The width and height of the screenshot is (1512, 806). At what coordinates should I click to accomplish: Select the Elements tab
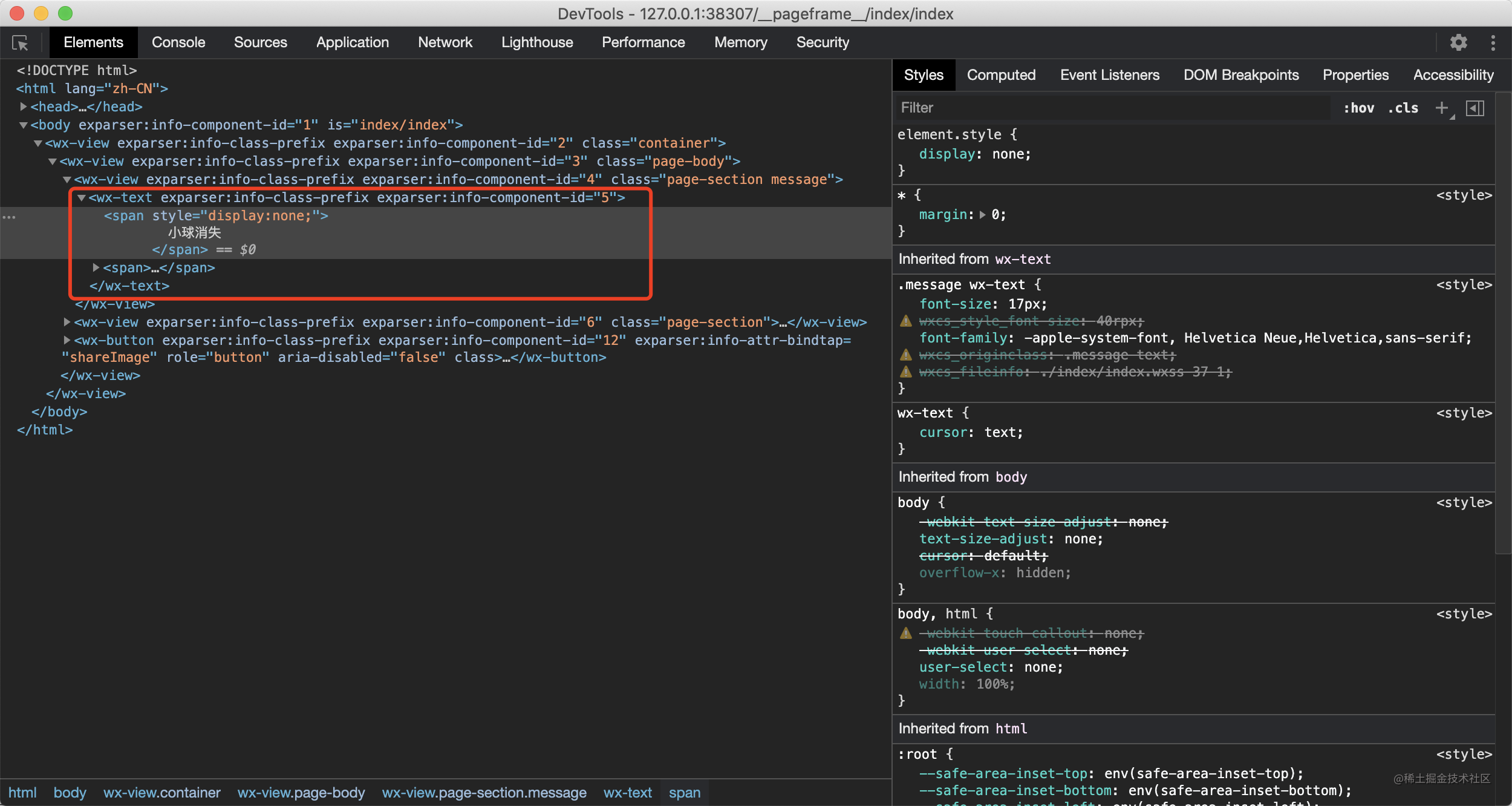93,42
